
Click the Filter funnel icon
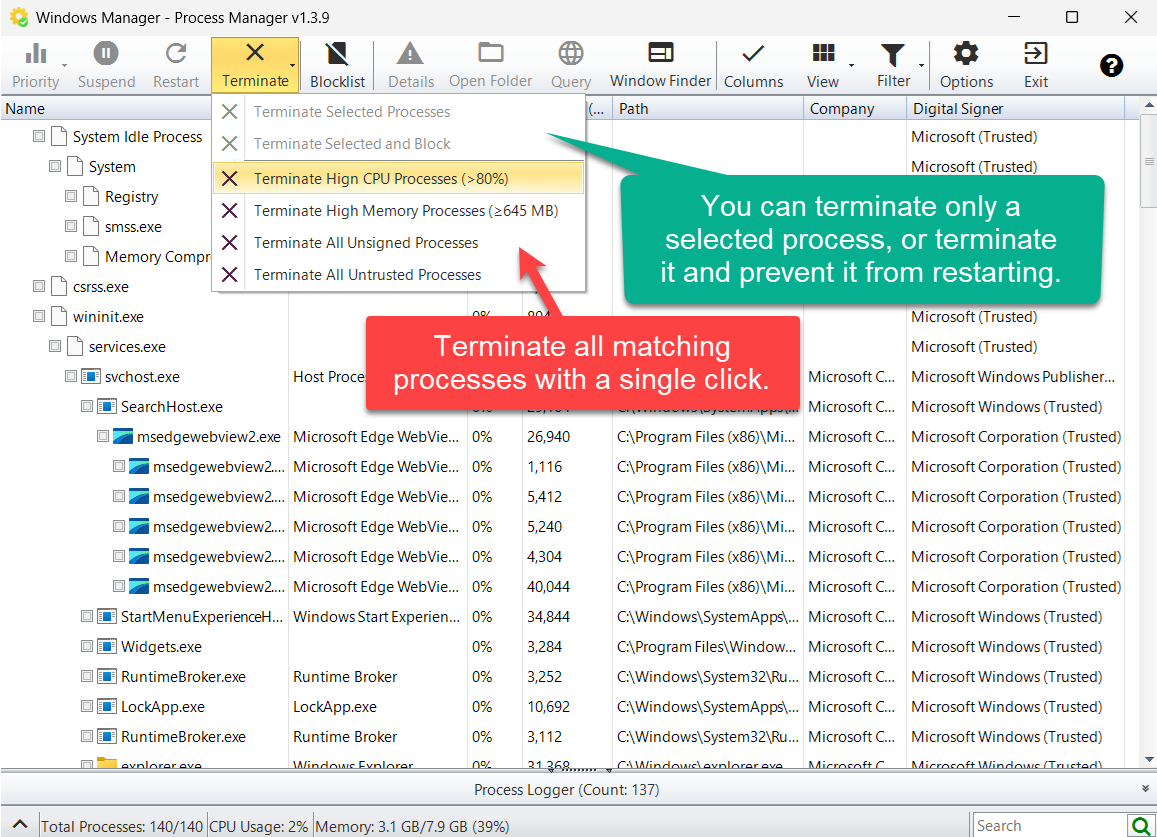tap(893, 55)
